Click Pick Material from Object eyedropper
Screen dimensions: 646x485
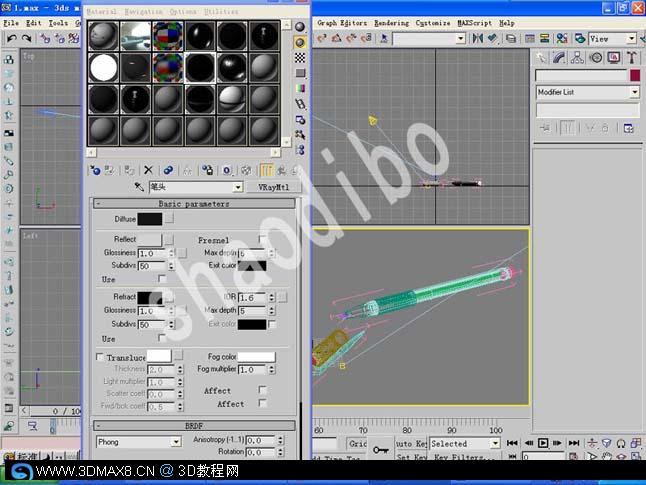[139, 187]
